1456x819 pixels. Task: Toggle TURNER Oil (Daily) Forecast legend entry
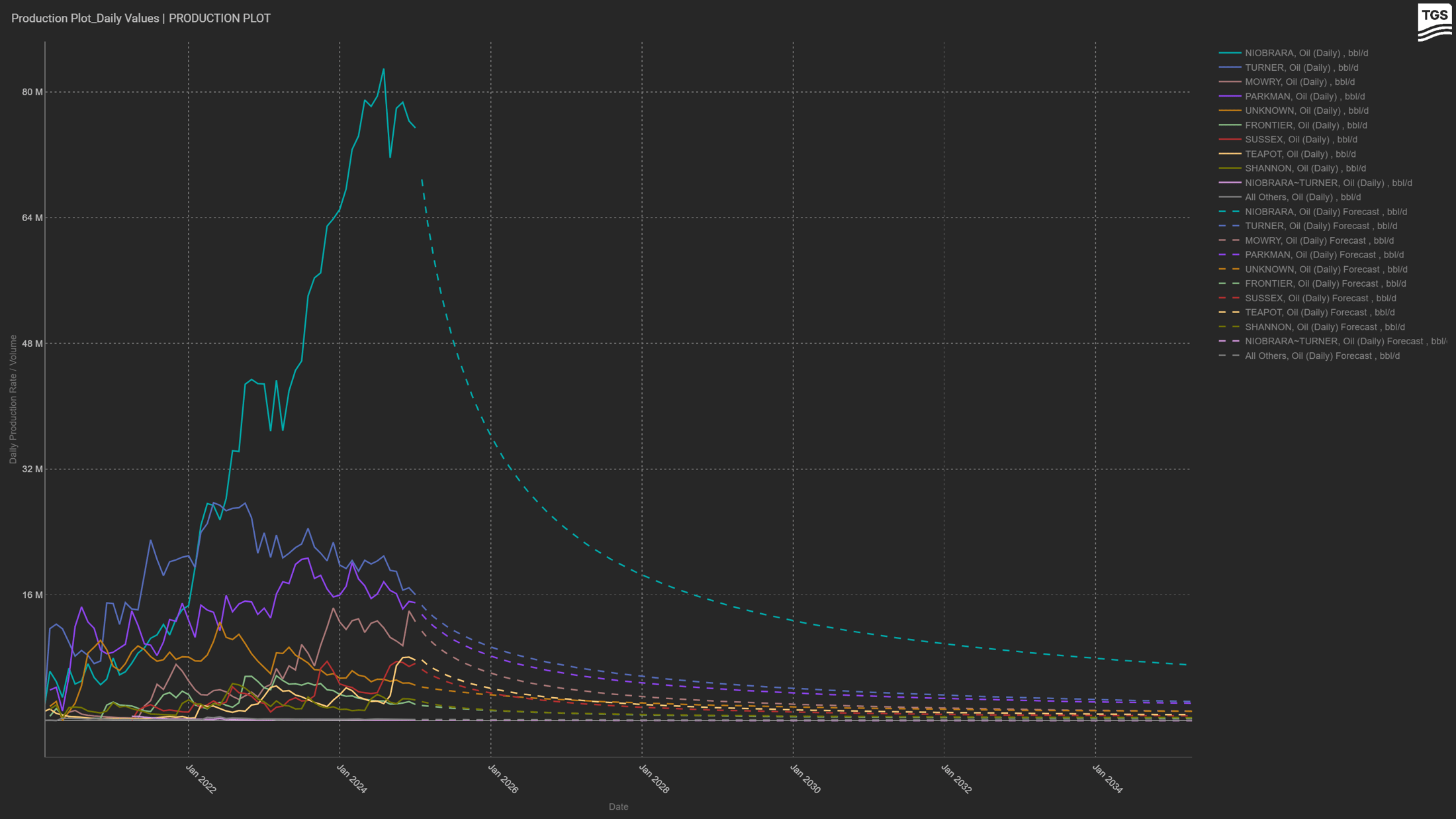[1320, 226]
